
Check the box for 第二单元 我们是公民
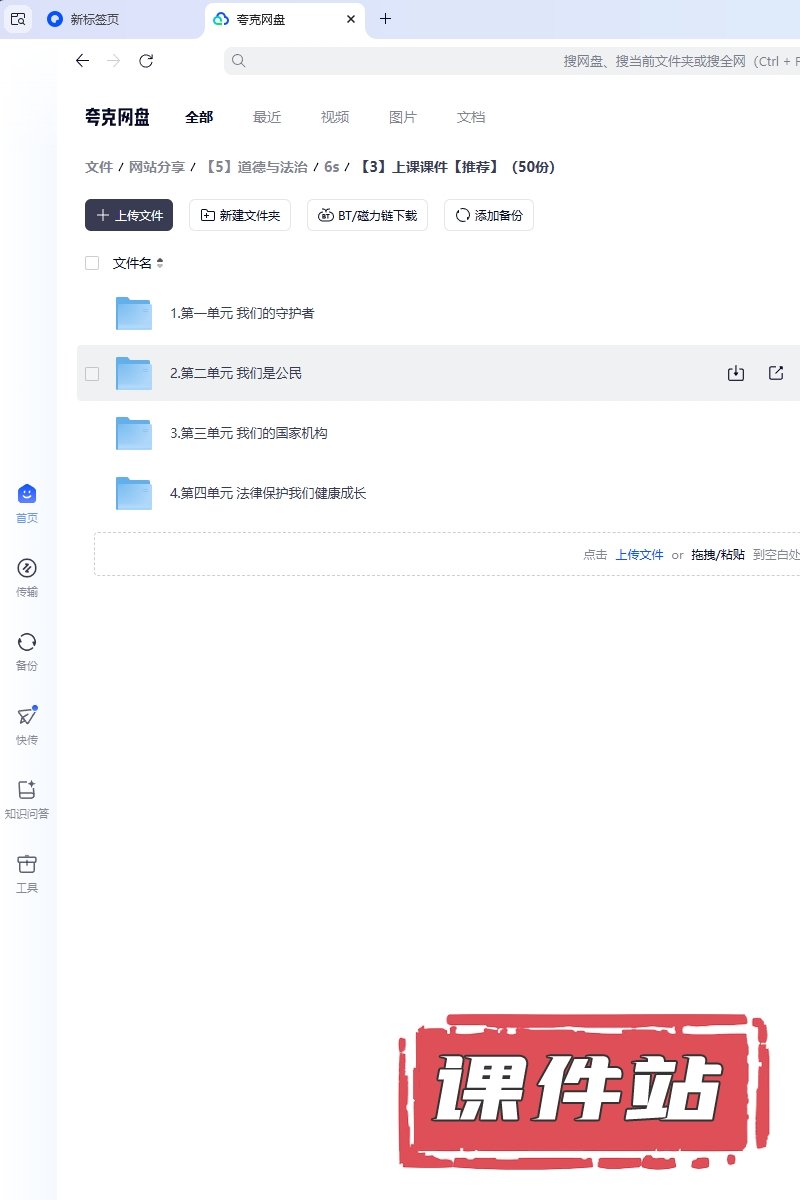point(92,373)
